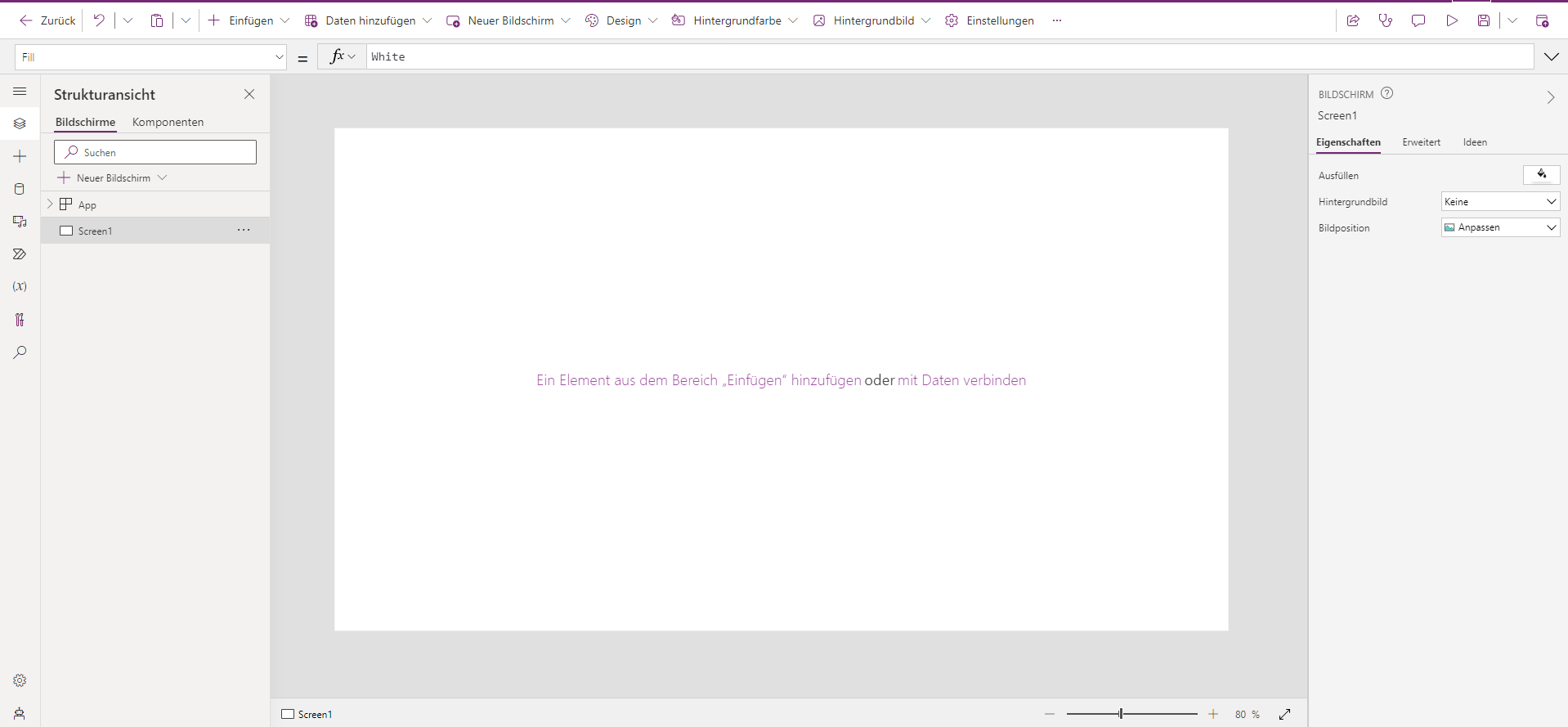Switch to the Bildschirme tab
Image resolution: width=1568 pixels, height=727 pixels.
(85, 122)
